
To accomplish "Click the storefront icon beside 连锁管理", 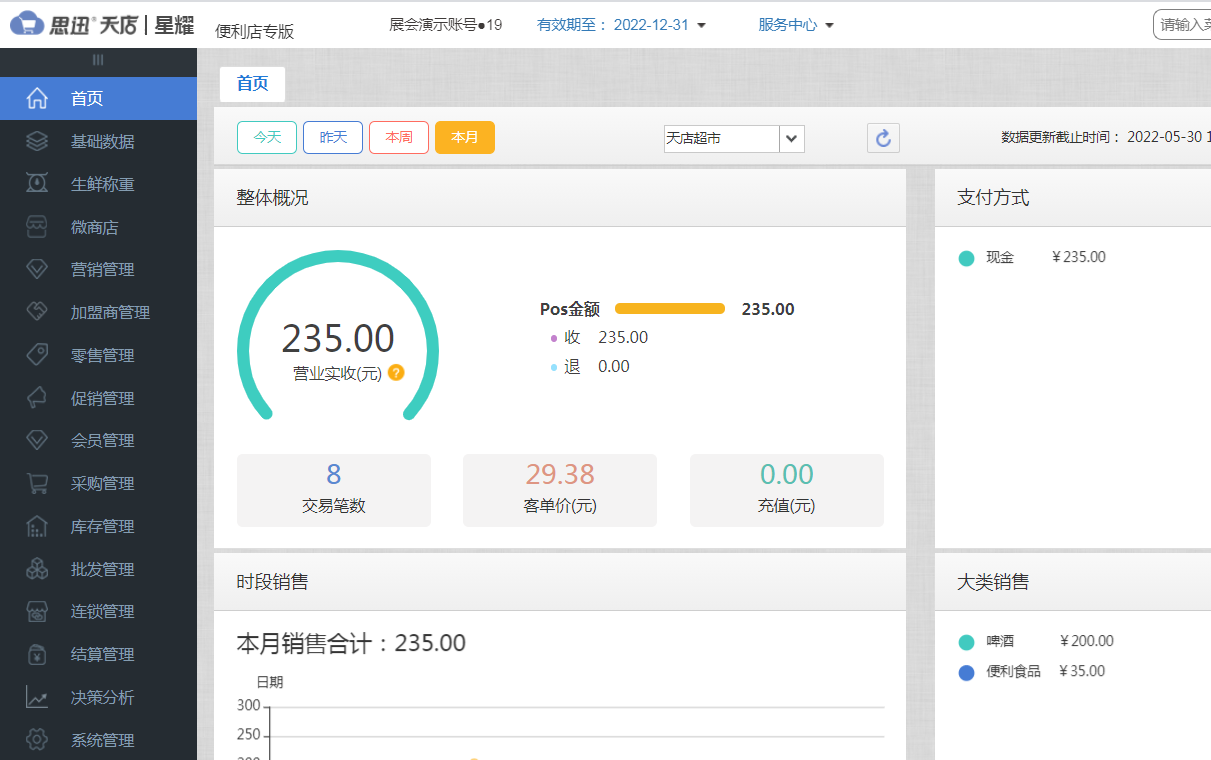I will [x=37, y=611].
